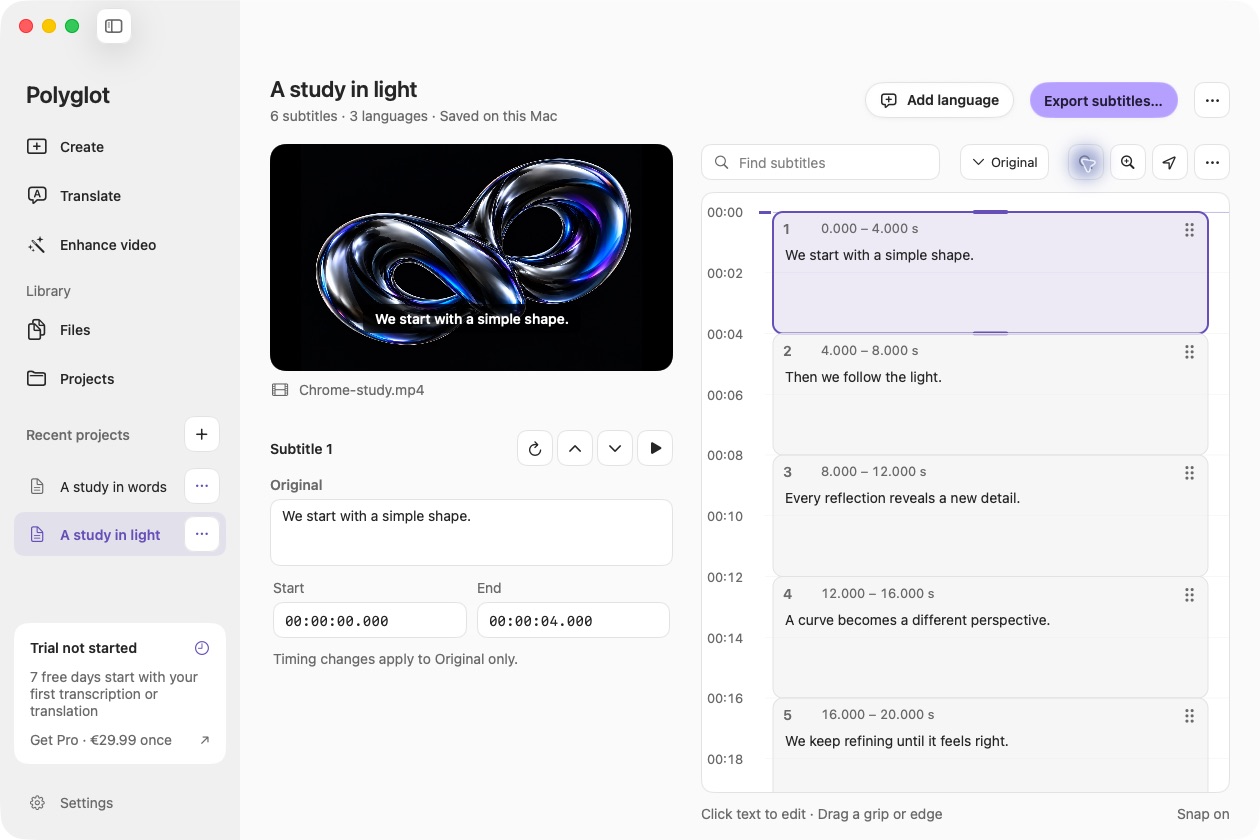Click Chrome-study.mp4 file name
Viewport: 1260px width, 840px height.
[x=361, y=390]
